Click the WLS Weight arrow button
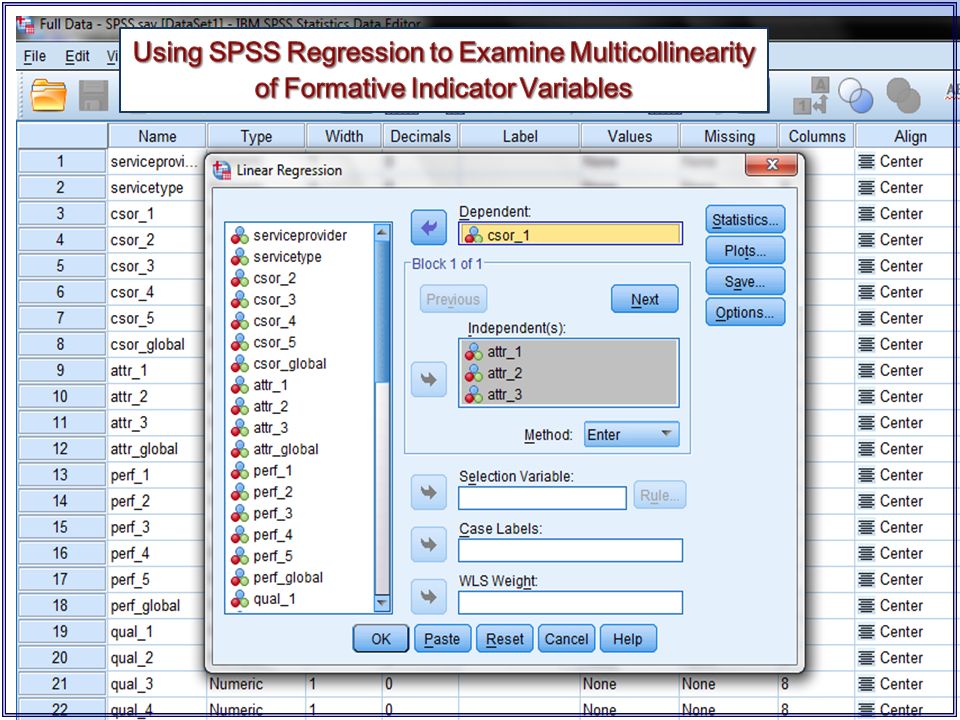Viewport: 960px width, 720px height. point(429,596)
